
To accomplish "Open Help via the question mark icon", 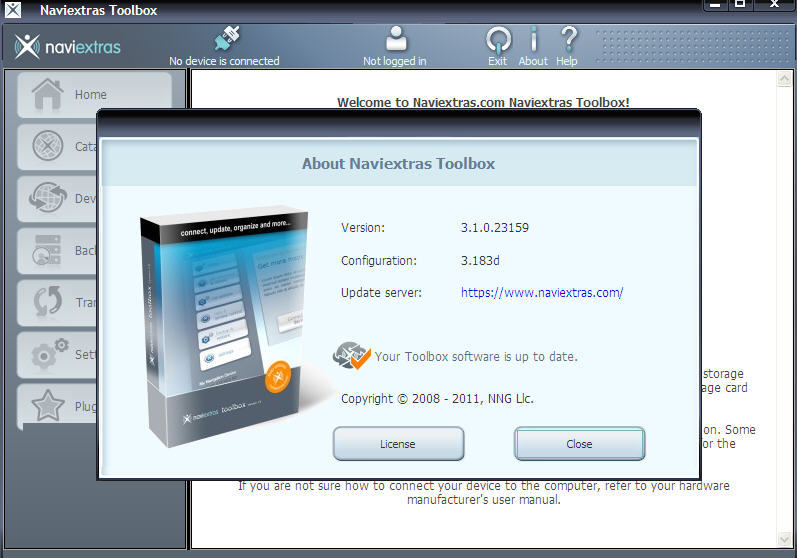I will [569, 39].
